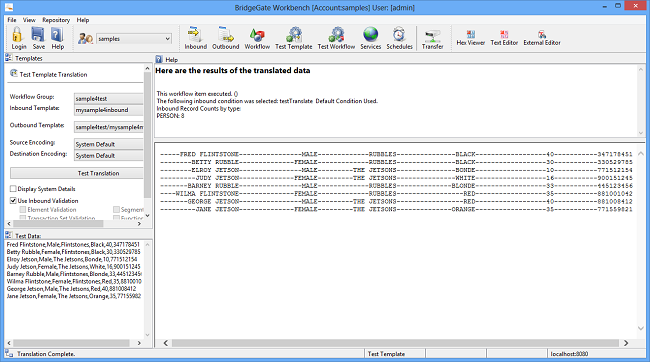The width and height of the screenshot is (650, 362).
Task: Open the Workflow tool
Action: pos(257,38)
